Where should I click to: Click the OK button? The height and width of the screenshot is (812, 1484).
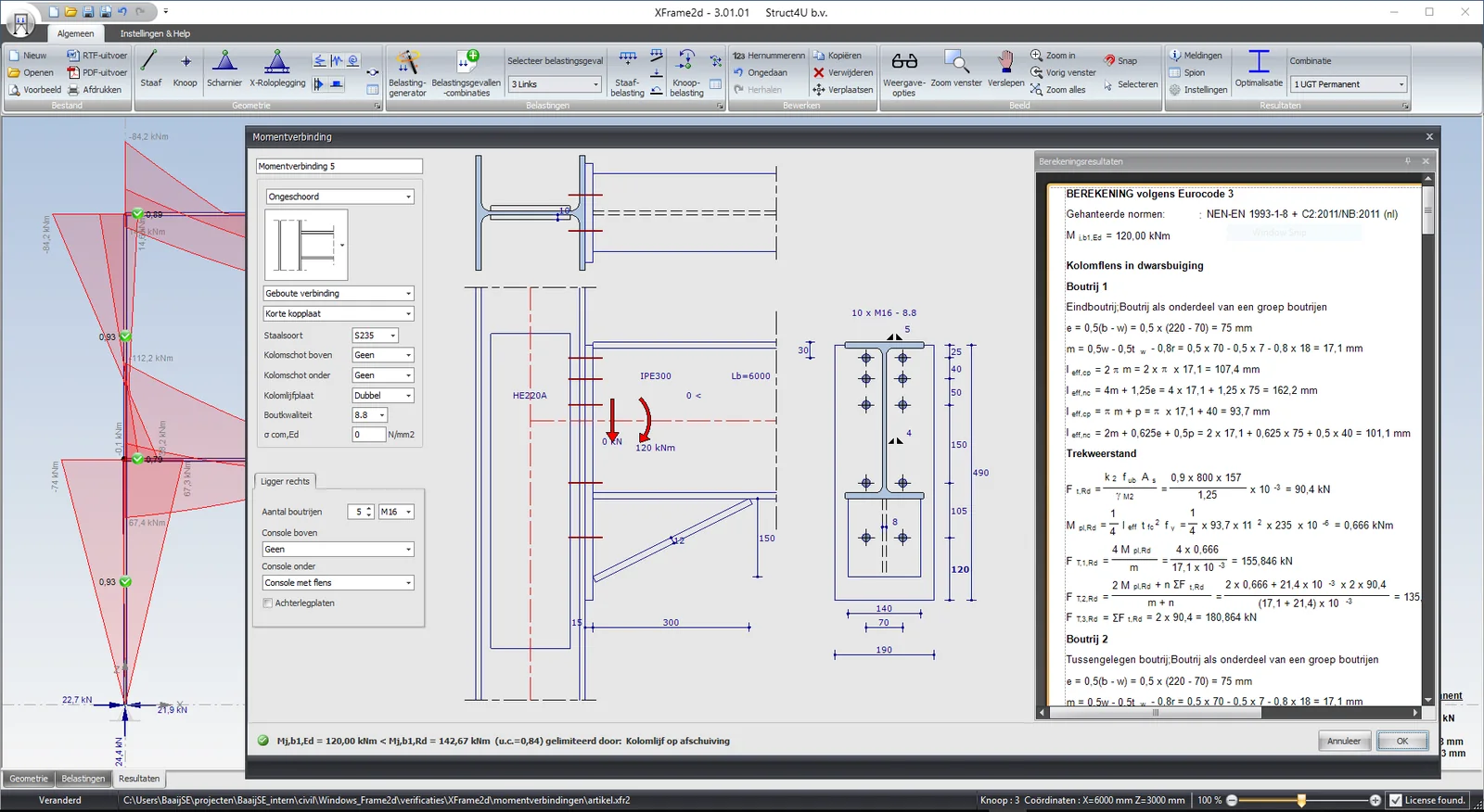1402,741
